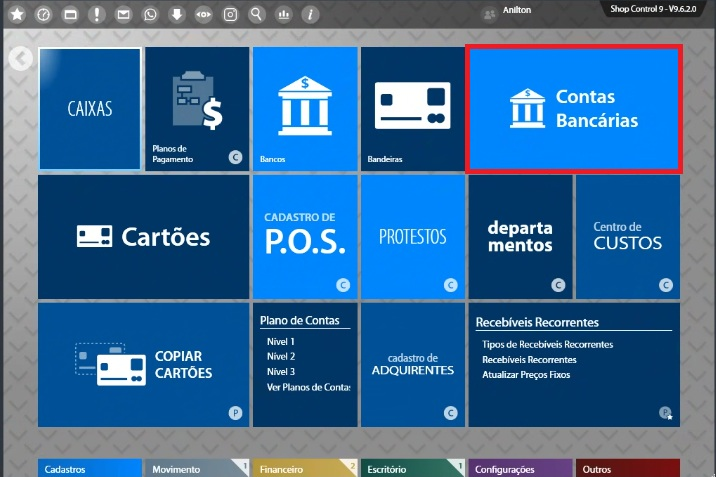Open COPIAR CARTÕES tile

click(143, 365)
